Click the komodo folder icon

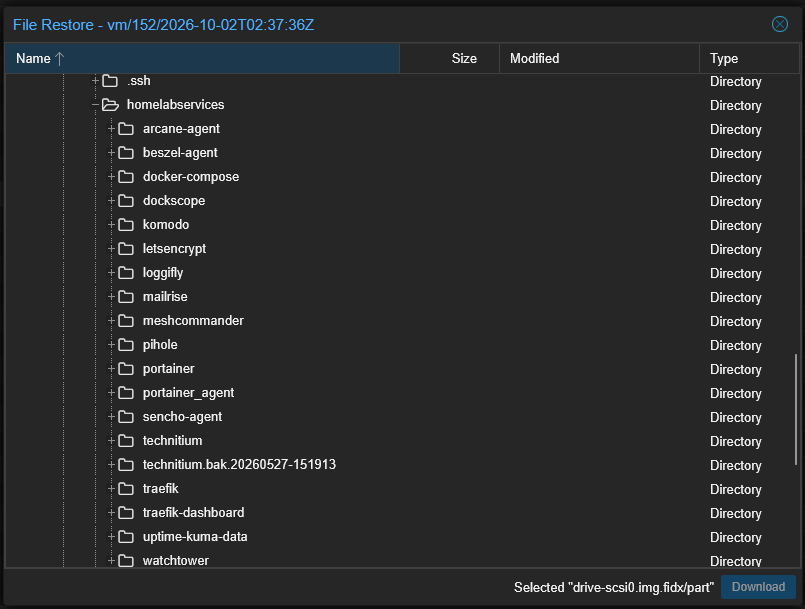(126, 224)
